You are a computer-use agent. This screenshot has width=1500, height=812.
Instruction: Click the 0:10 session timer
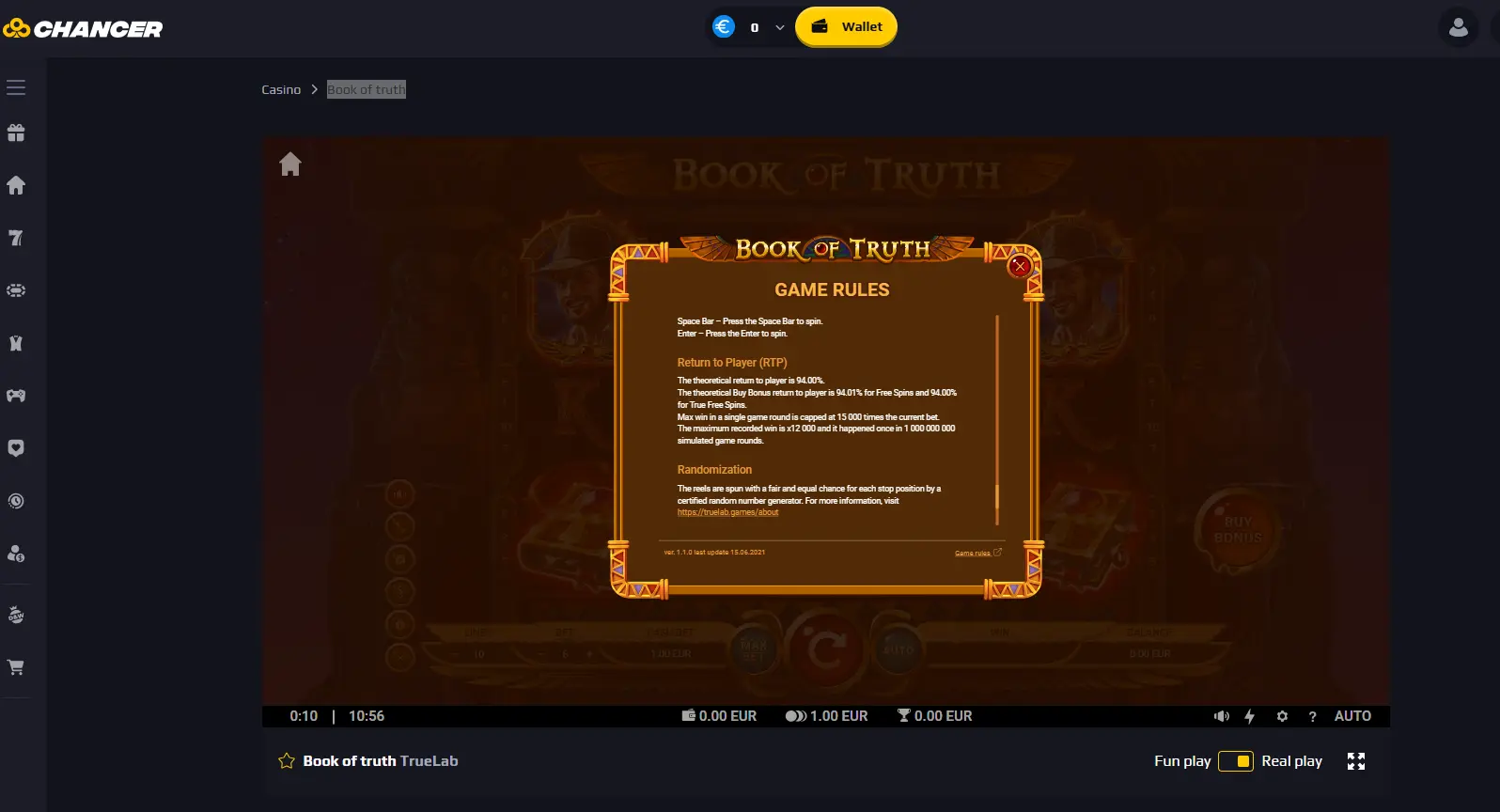[x=304, y=716]
